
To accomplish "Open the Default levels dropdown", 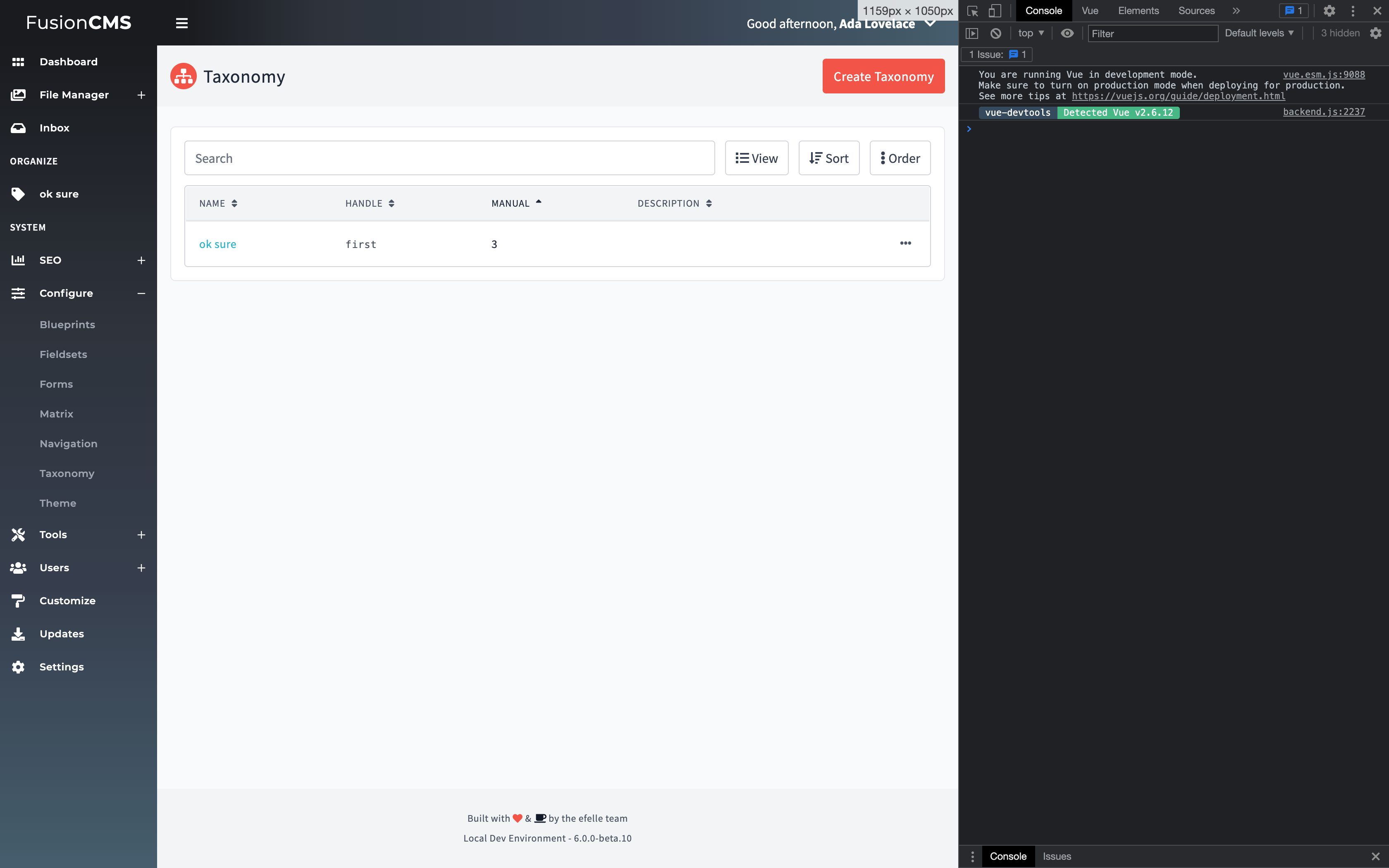I will coord(1259,33).
